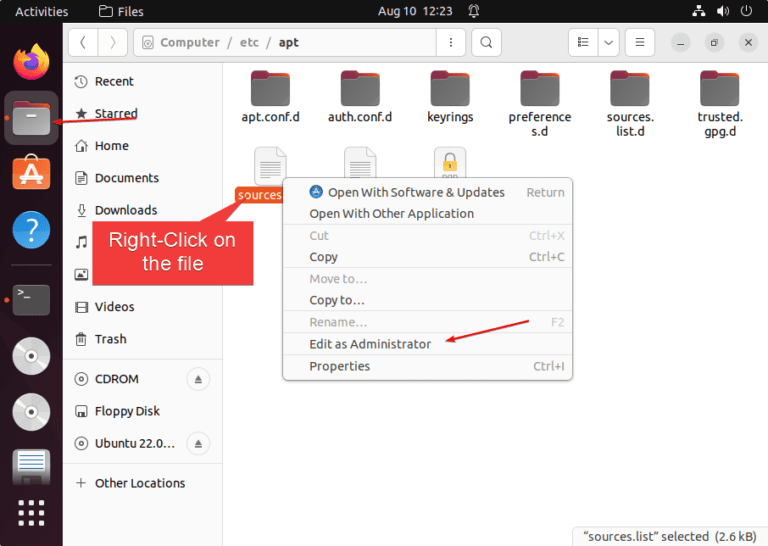The height and width of the screenshot is (546, 768).
Task: Go to Home in sidebar
Action: tap(143, 146)
